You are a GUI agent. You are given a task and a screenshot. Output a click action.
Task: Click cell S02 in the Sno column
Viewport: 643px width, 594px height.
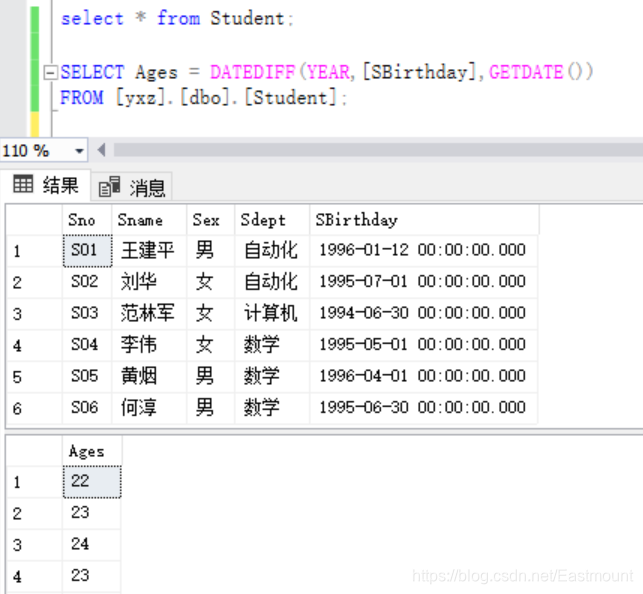tap(87, 282)
